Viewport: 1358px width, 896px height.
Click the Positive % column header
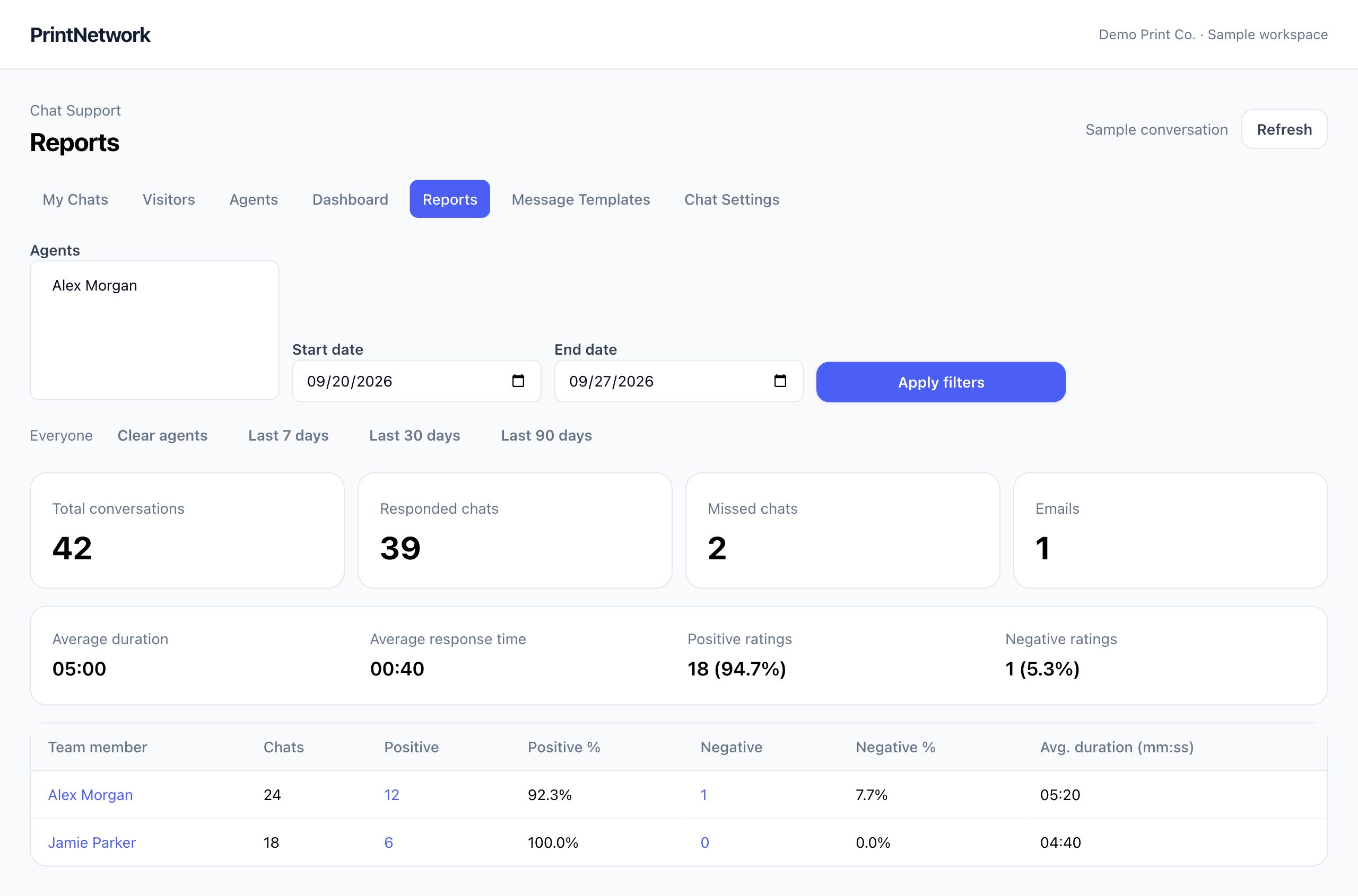(564, 747)
